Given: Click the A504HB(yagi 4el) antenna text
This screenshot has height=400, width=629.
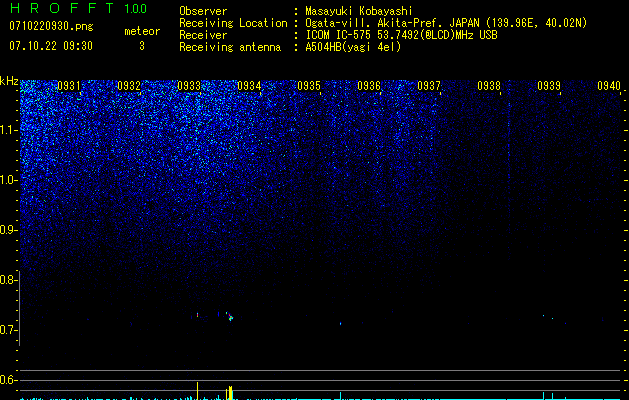Looking at the screenshot, I should tap(353, 47).
